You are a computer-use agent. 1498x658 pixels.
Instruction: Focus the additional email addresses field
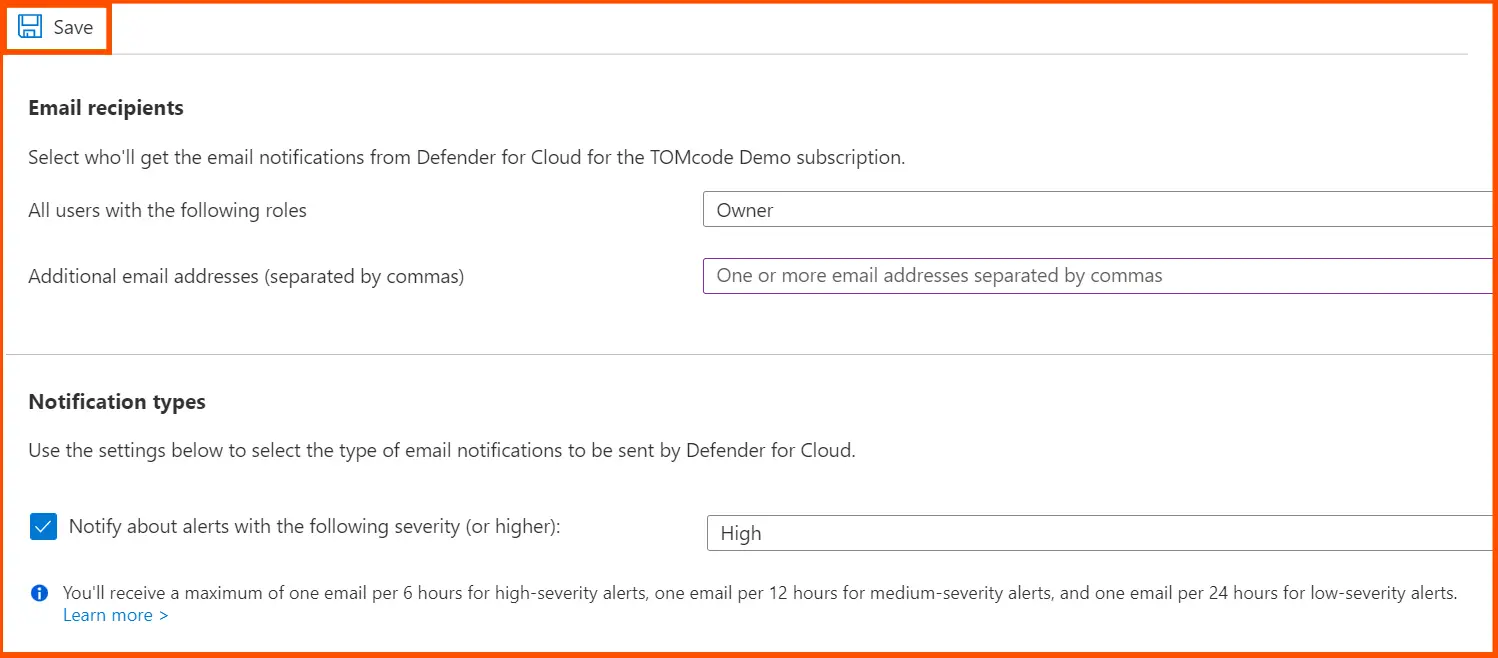pos(1100,276)
